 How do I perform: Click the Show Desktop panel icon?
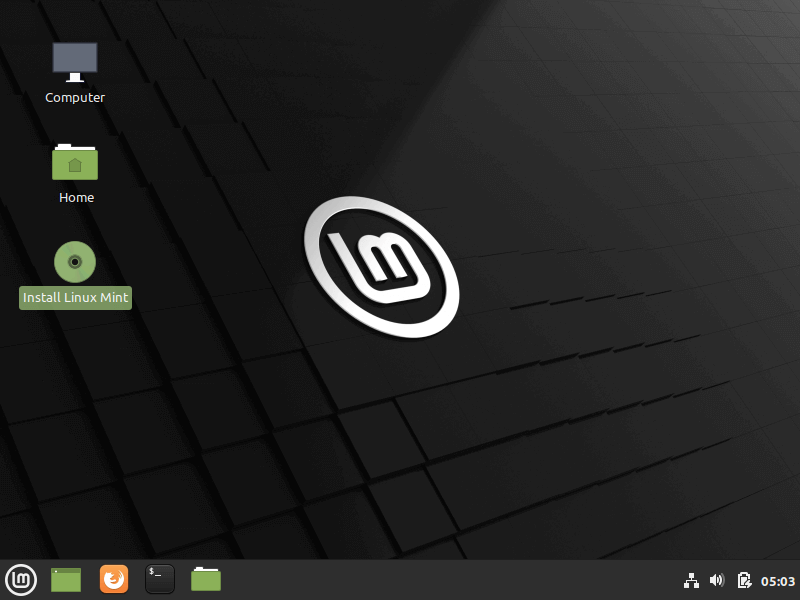click(x=66, y=580)
